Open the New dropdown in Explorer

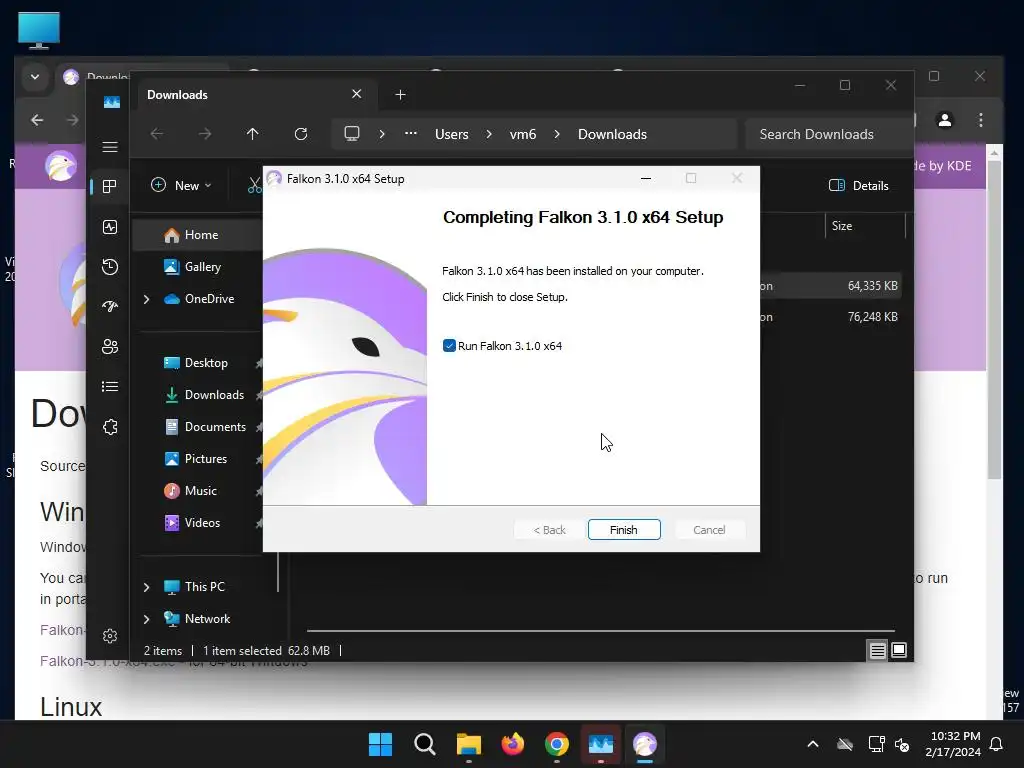[181, 185]
